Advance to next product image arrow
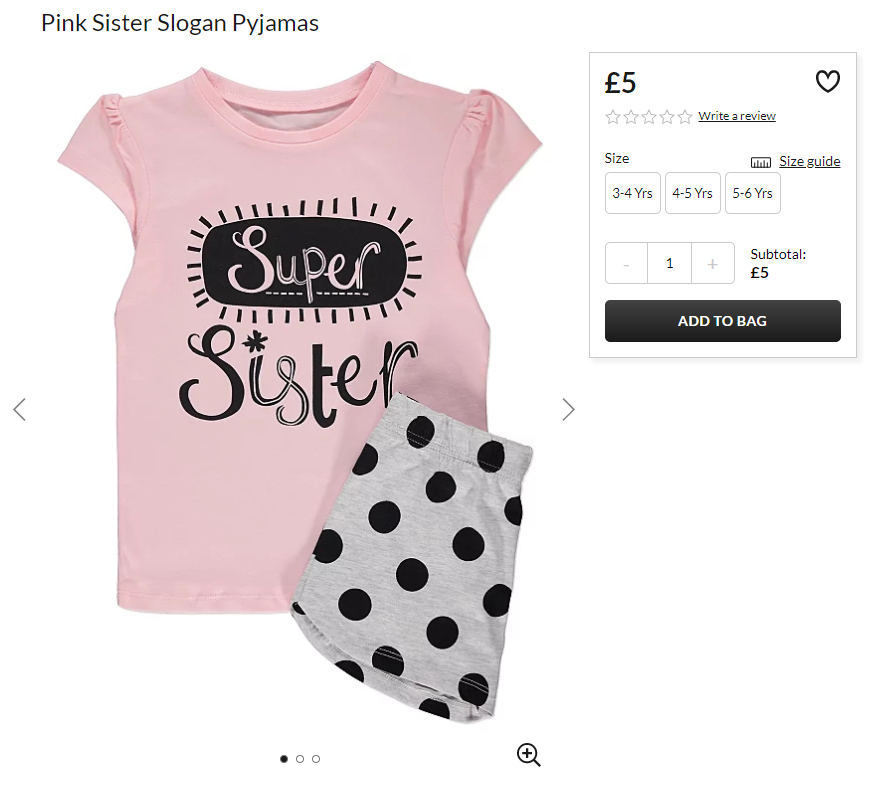Viewport: 883px width, 785px height. (x=568, y=409)
